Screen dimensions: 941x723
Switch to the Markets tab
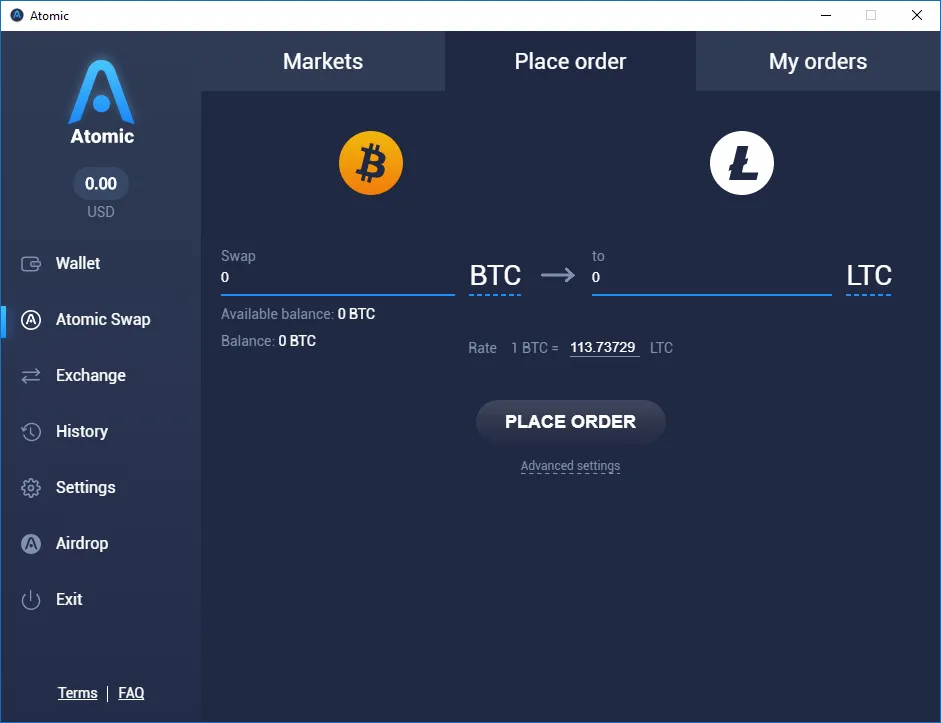pos(323,61)
